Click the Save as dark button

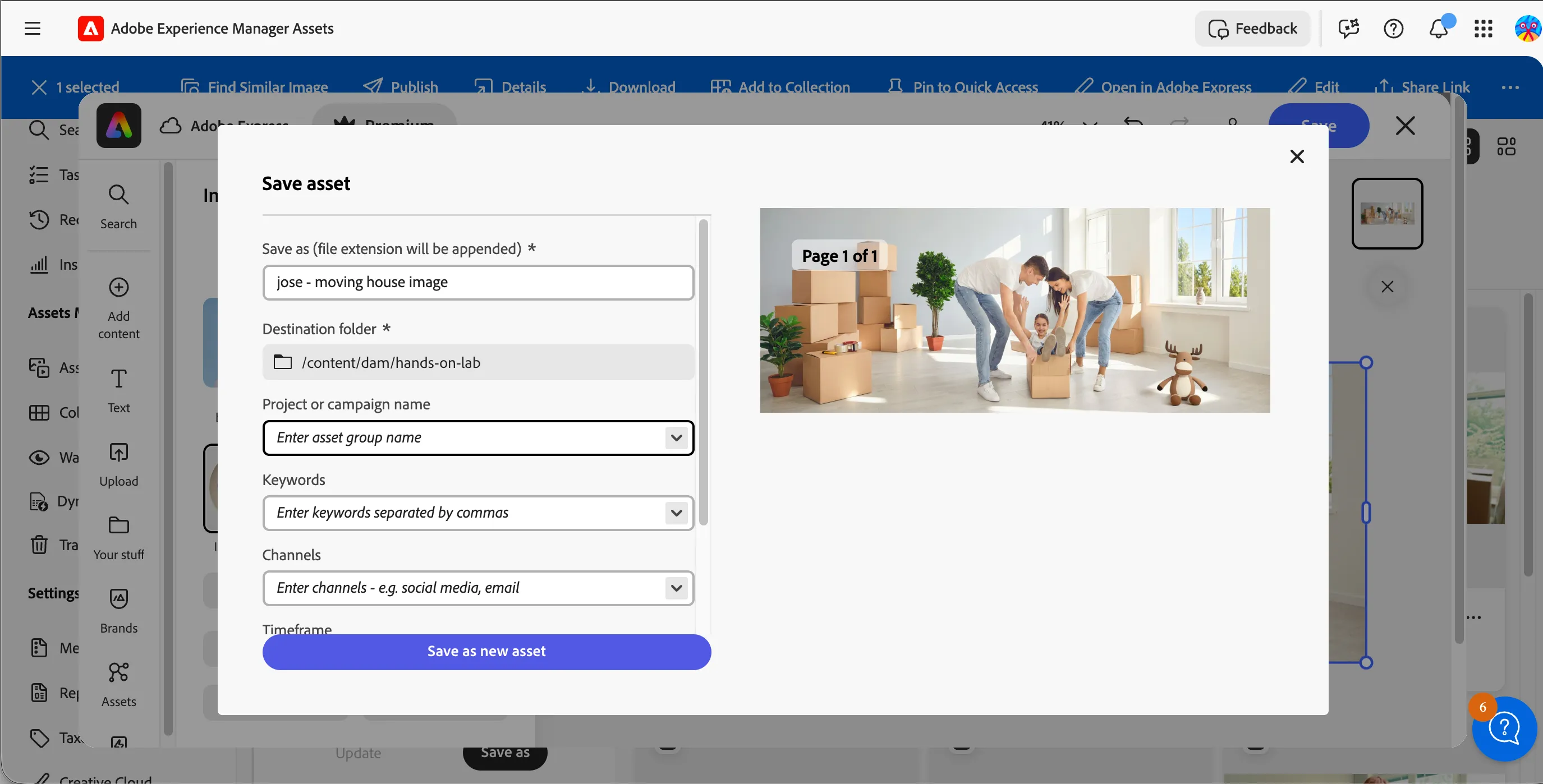click(505, 755)
